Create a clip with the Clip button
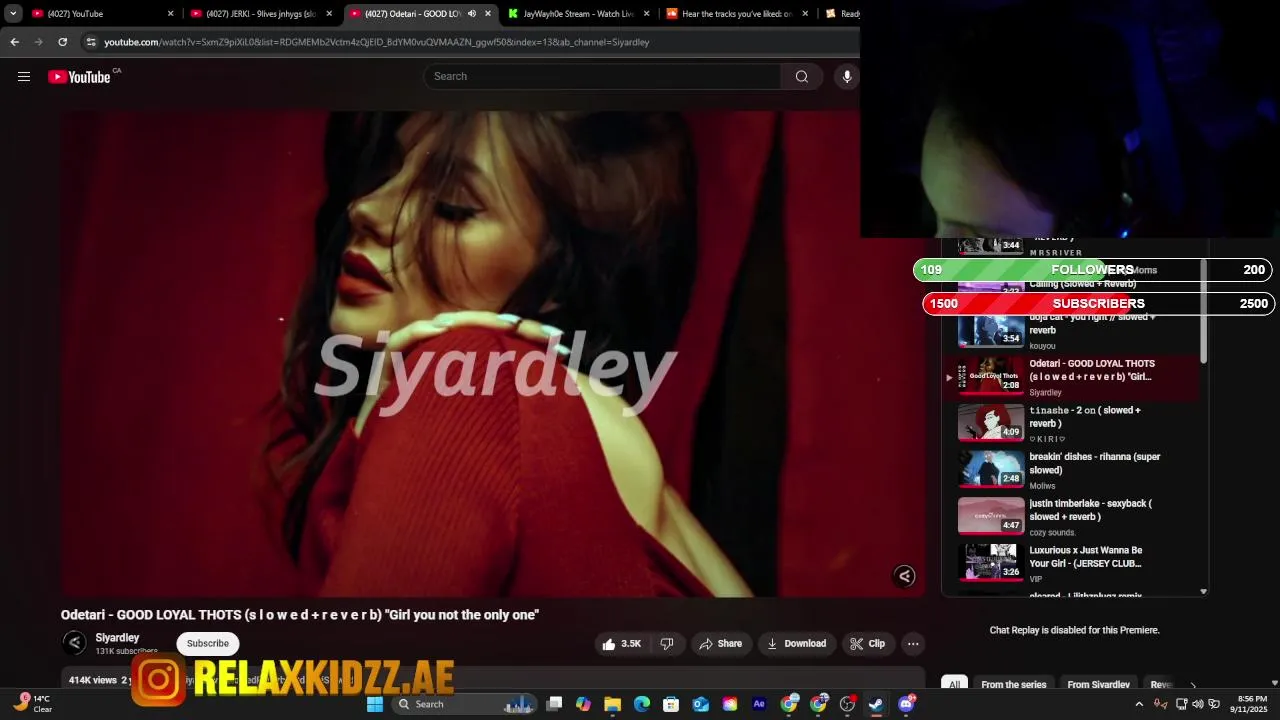The image size is (1280, 720). pyautogui.click(x=868, y=644)
